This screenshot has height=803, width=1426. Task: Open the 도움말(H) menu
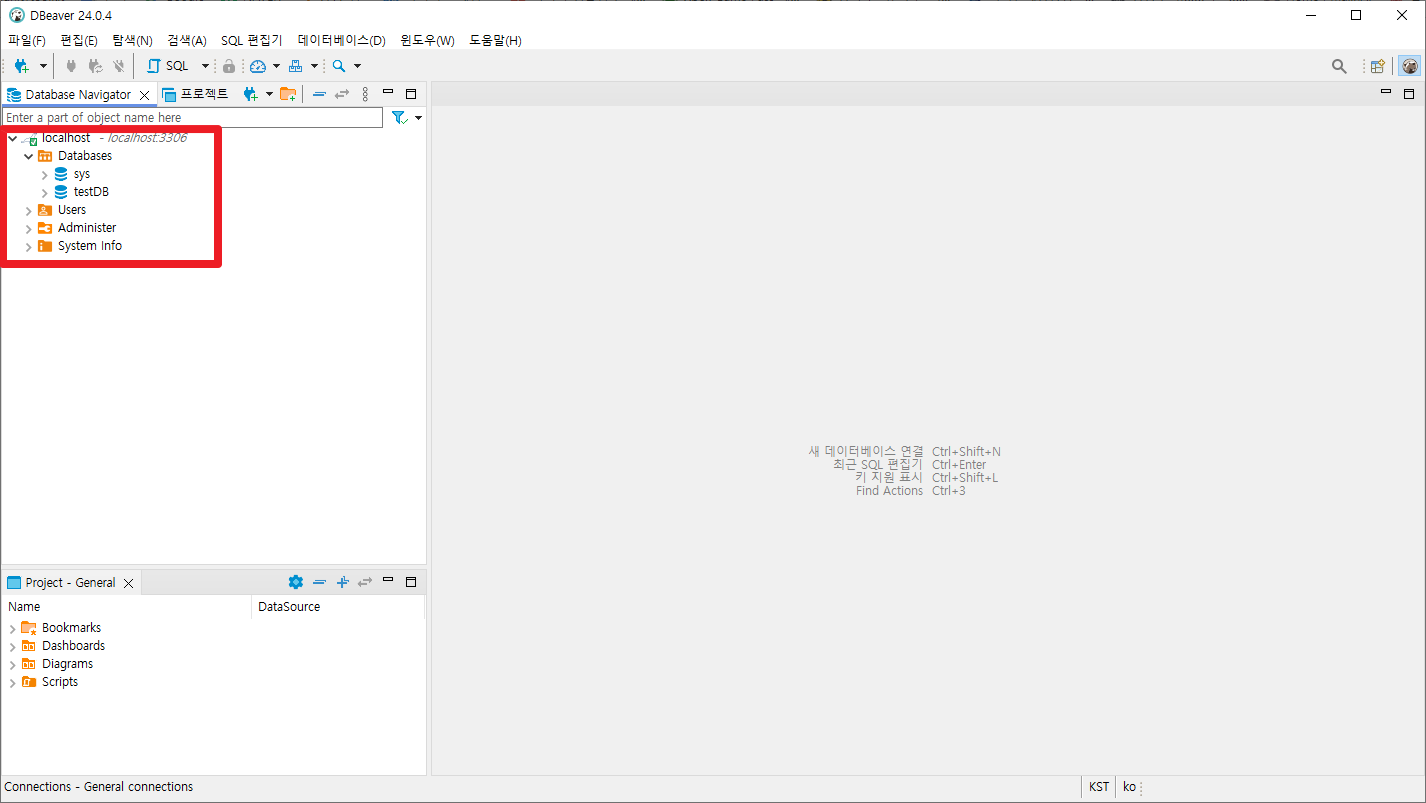495,41
